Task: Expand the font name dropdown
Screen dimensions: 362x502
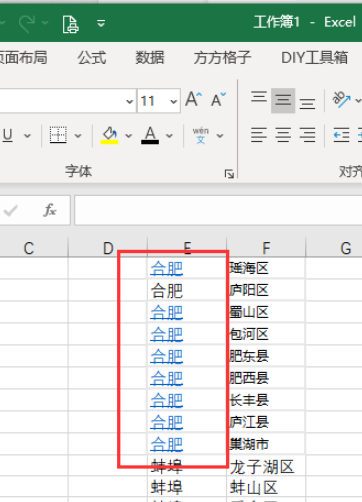Action: click(x=130, y=101)
